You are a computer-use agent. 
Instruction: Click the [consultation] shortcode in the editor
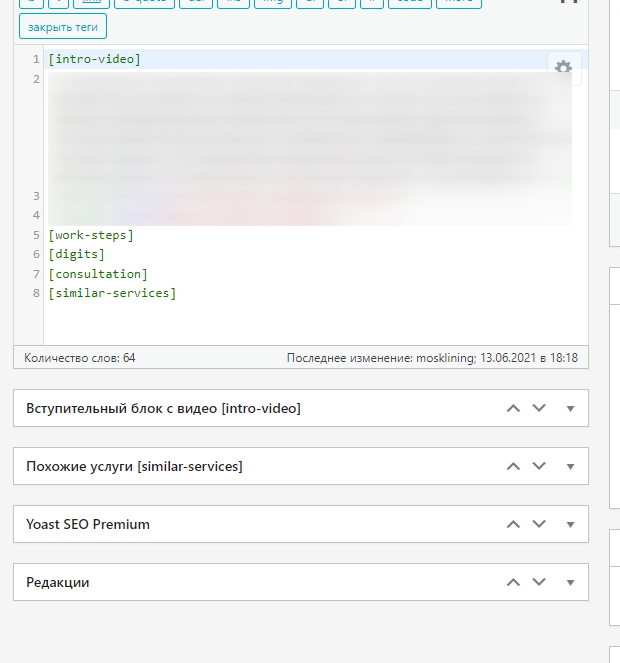click(98, 274)
